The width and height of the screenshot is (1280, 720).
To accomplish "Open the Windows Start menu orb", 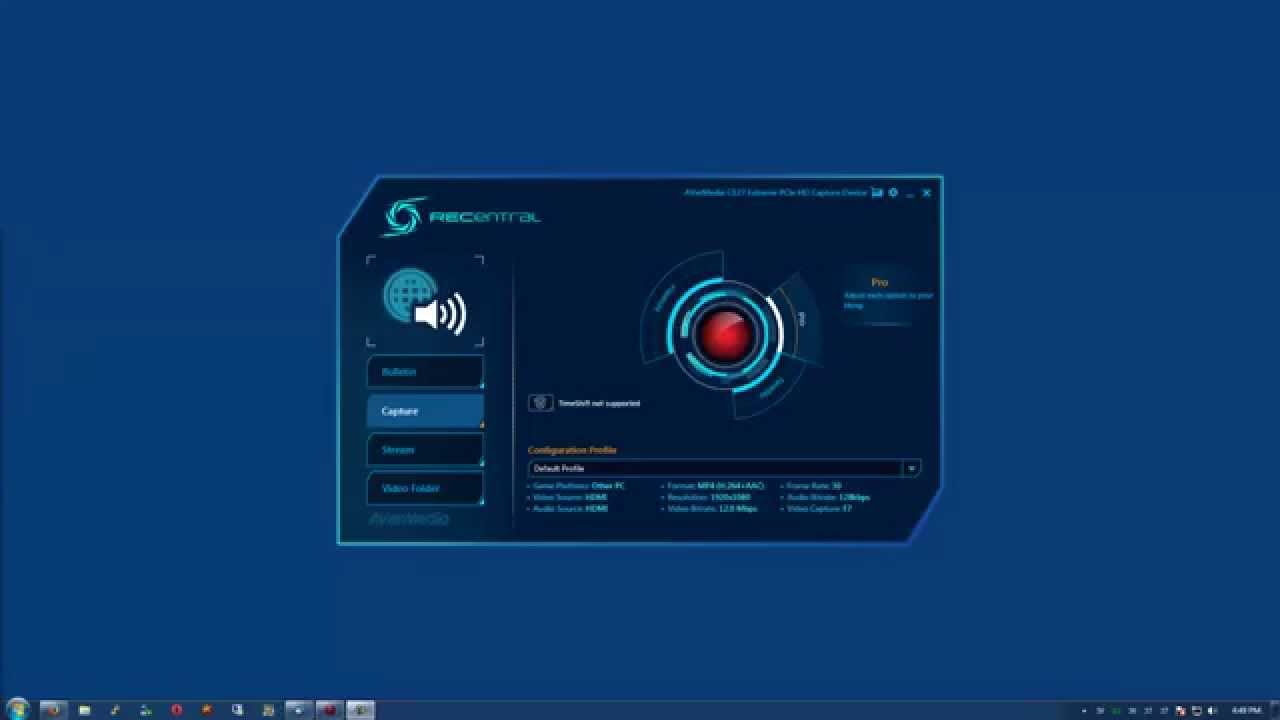I will click(18, 710).
